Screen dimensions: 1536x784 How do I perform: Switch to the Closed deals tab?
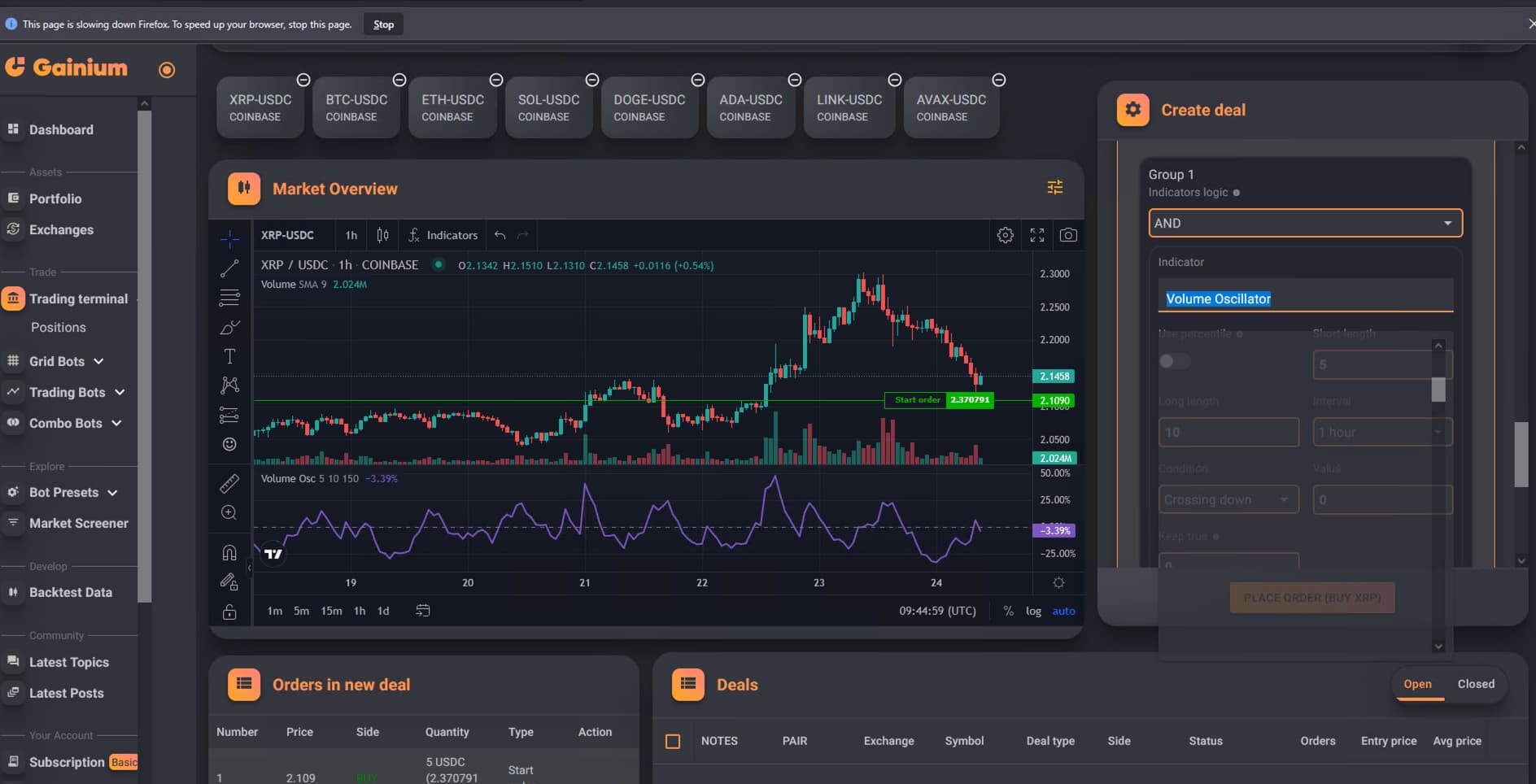pyautogui.click(x=1476, y=684)
